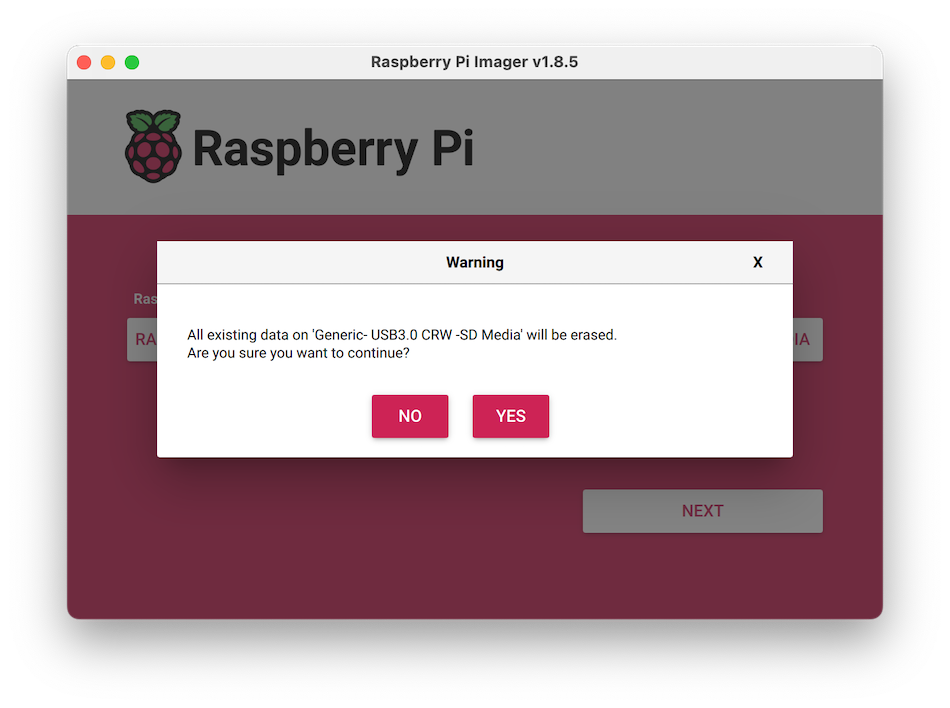
Task: Click the partially hidden device button at left
Action: (142, 340)
